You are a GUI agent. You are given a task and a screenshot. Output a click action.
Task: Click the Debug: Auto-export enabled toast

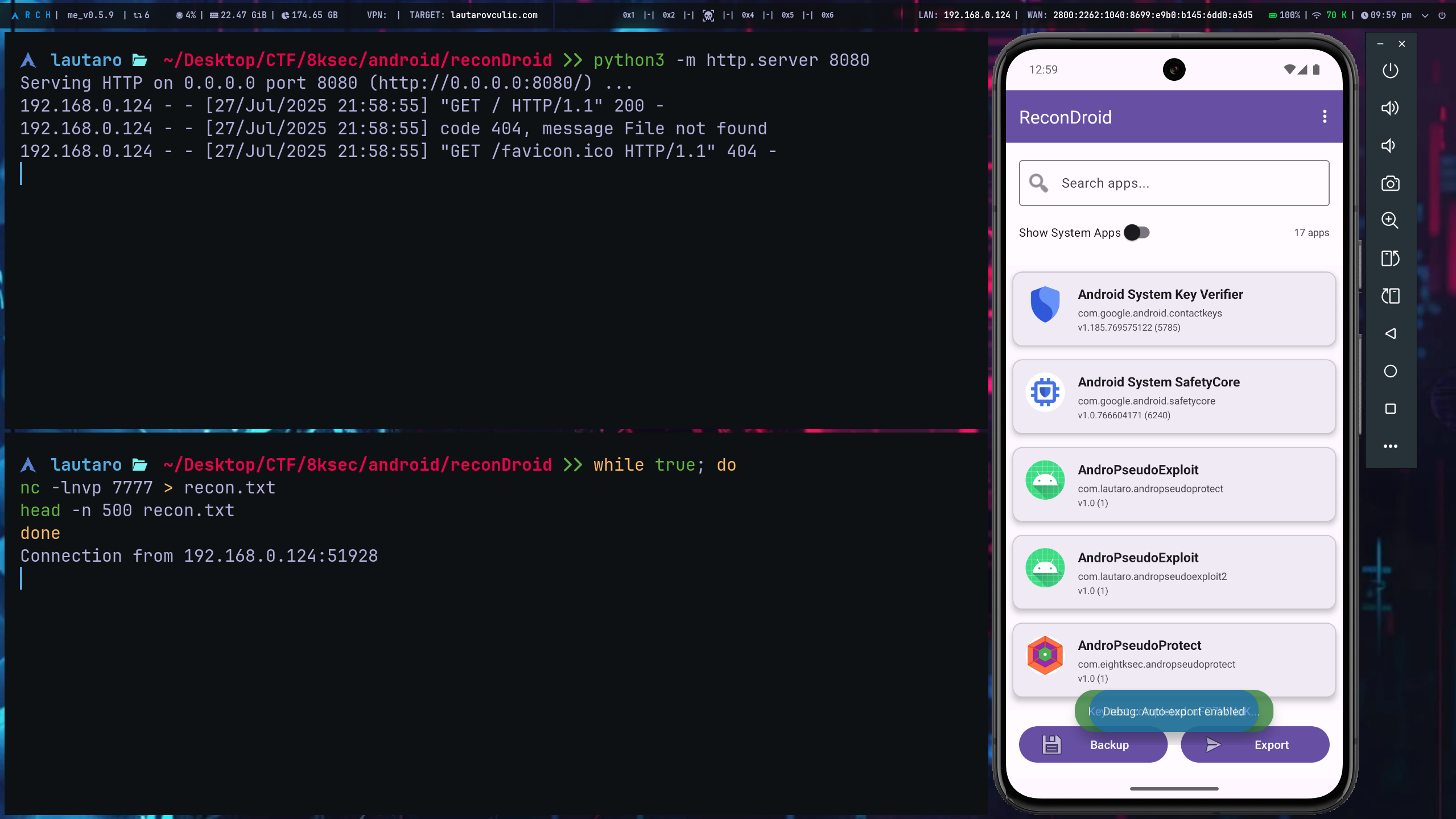[1174, 711]
